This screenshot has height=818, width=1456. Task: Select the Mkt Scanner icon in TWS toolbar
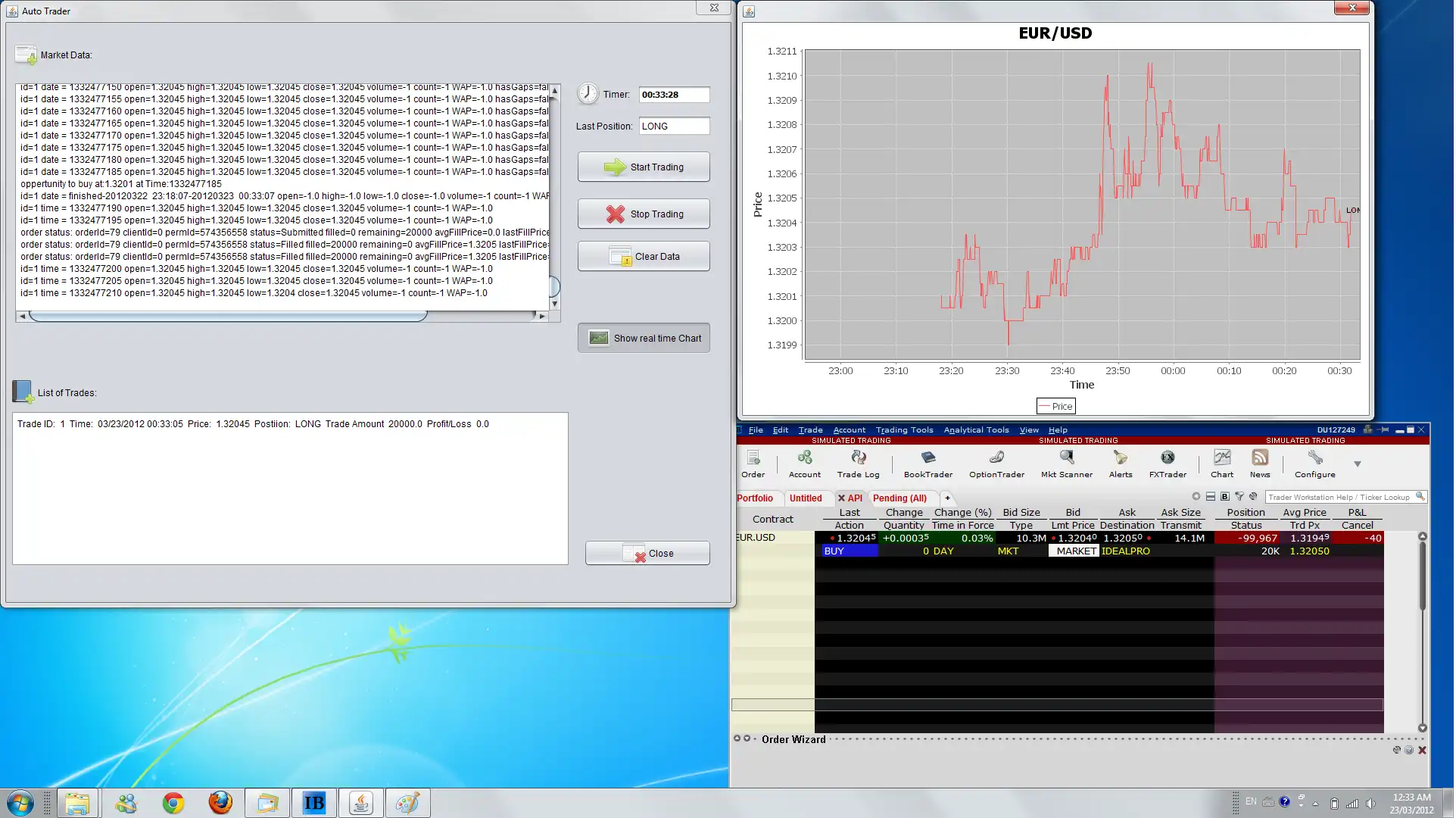point(1067,462)
